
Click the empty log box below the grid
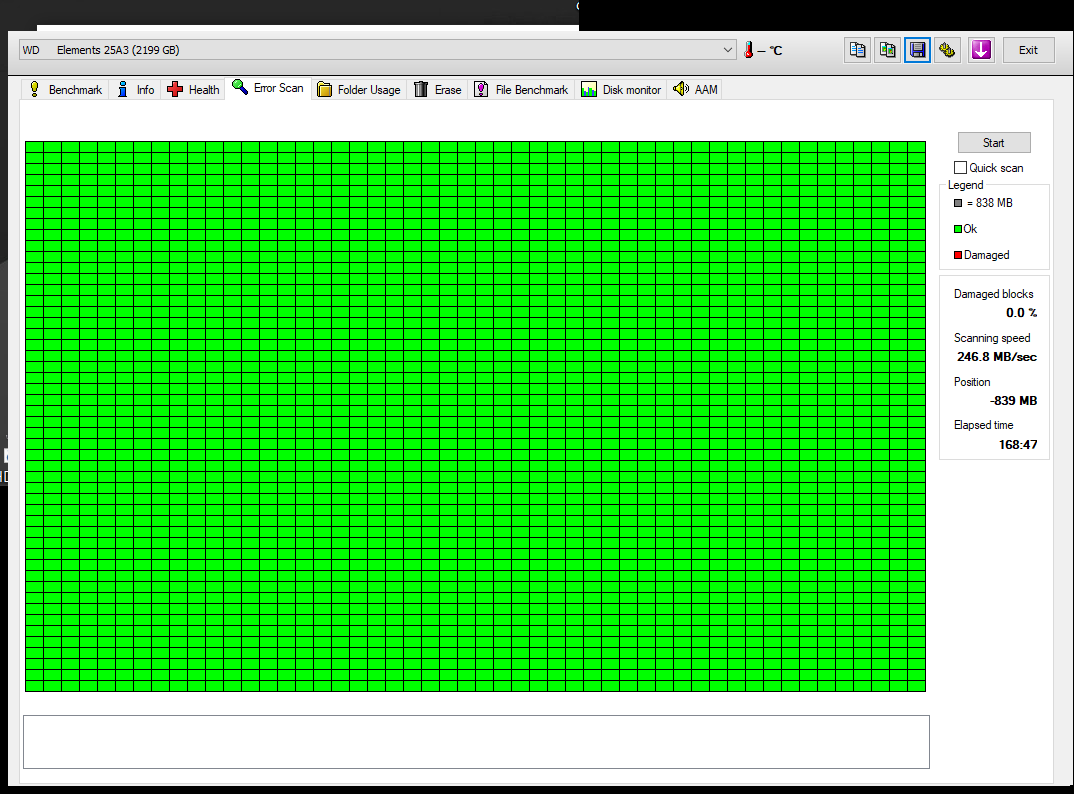475,741
